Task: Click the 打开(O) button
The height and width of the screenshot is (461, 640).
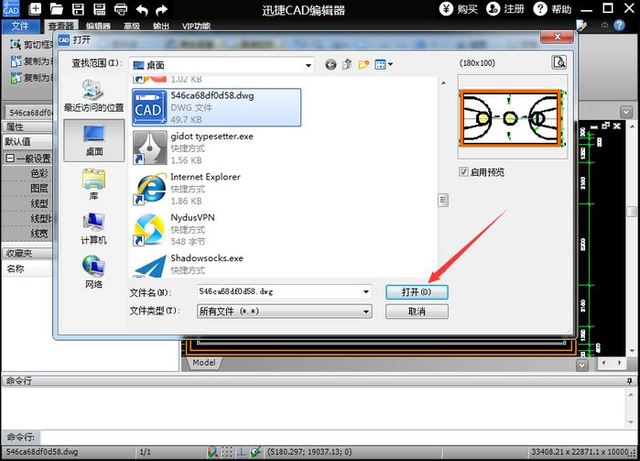Action: [417, 292]
